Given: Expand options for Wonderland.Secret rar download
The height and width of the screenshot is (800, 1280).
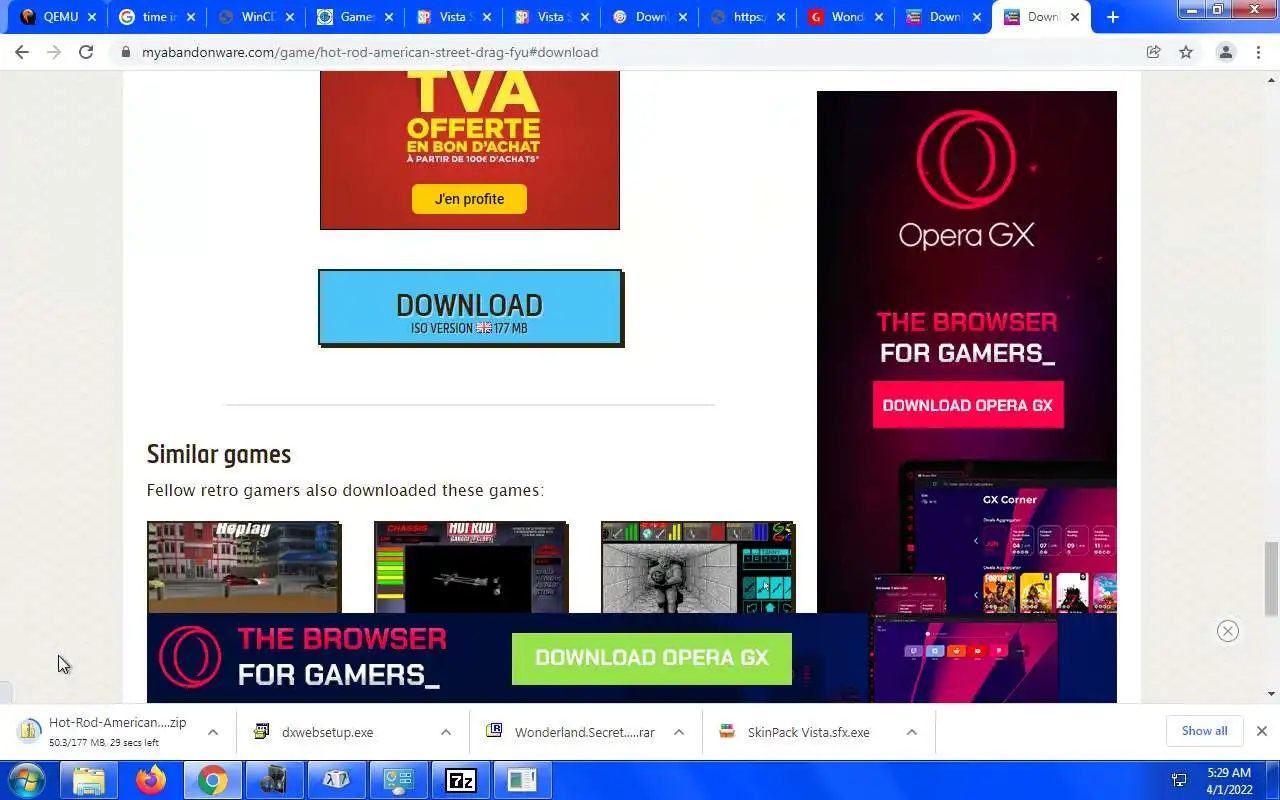Looking at the screenshot, I should point(679,732).
